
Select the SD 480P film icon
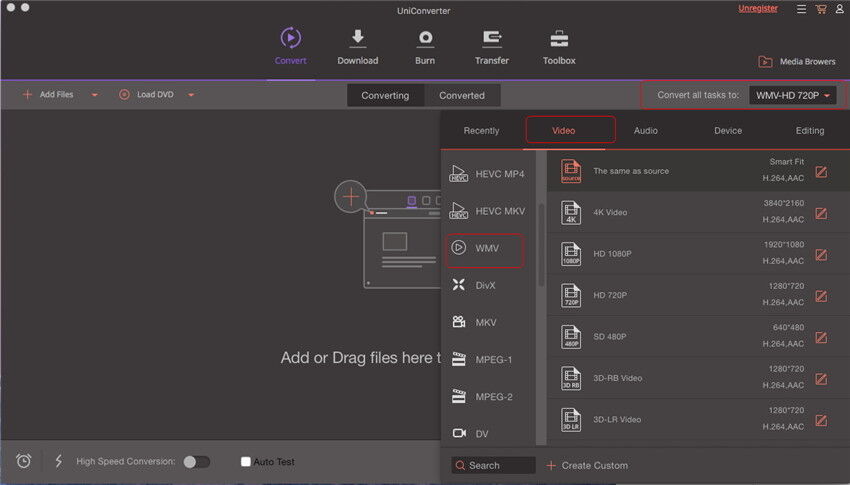571,337
